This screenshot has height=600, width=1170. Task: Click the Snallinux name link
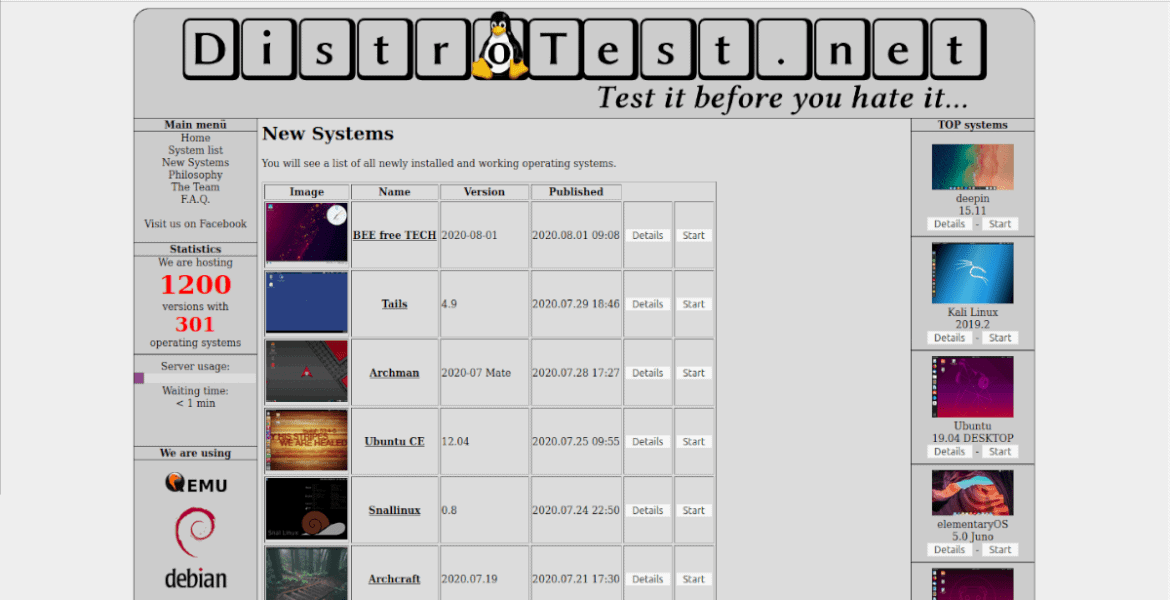click(394, 510)
